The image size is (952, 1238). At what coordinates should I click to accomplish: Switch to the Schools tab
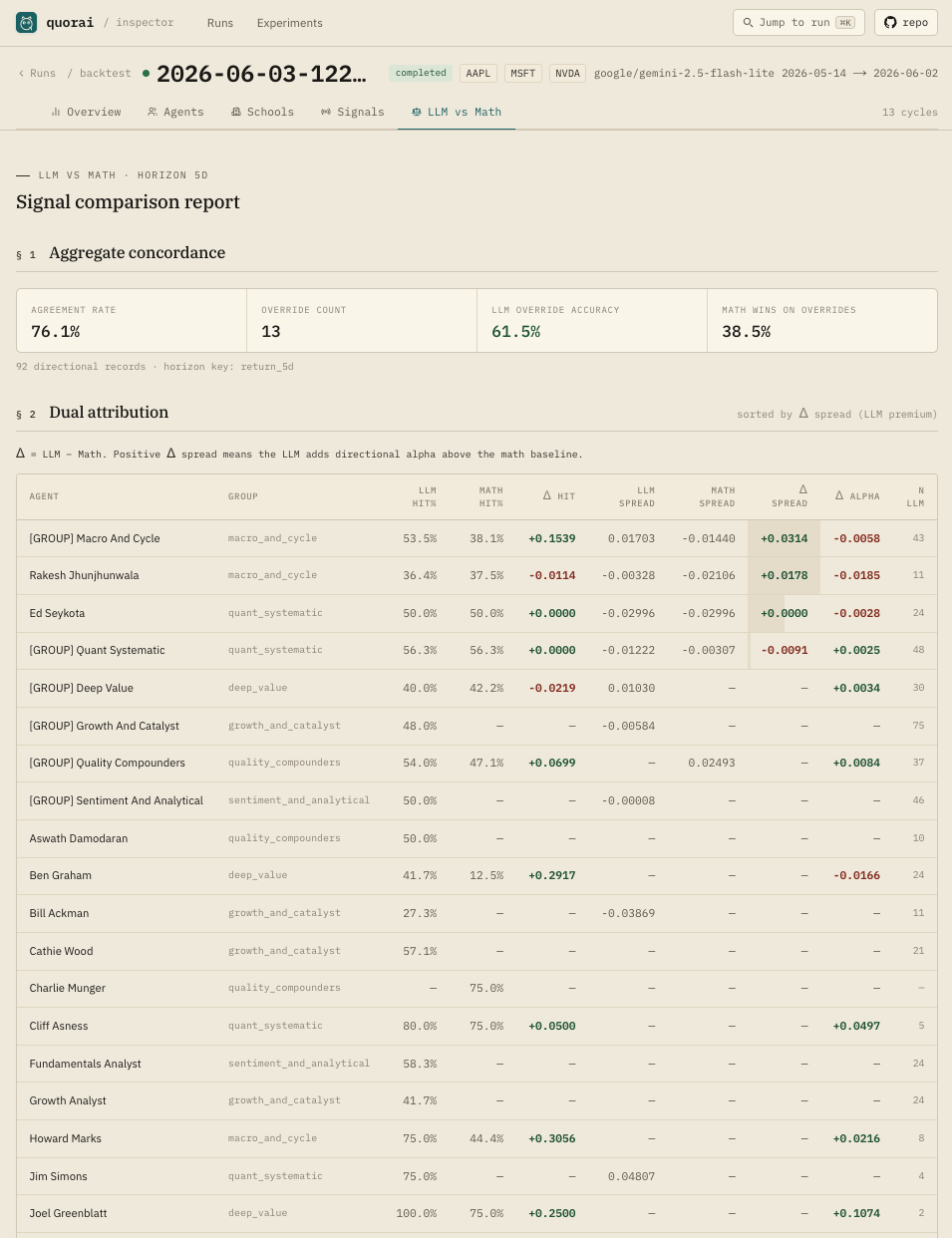point(262,112)
